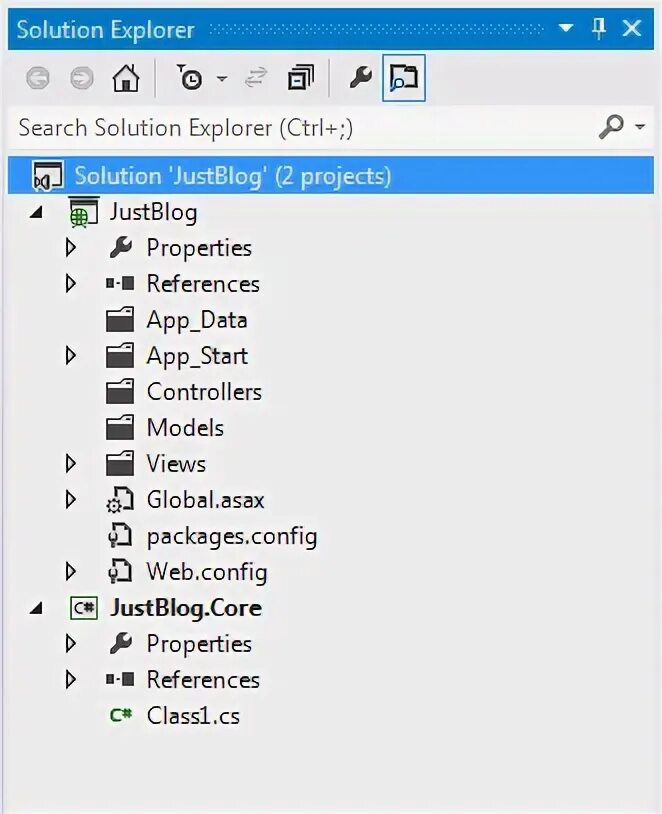The image size is (662, 814).
Task: Open Properties via the wrench icon
Action: point(360,79)
